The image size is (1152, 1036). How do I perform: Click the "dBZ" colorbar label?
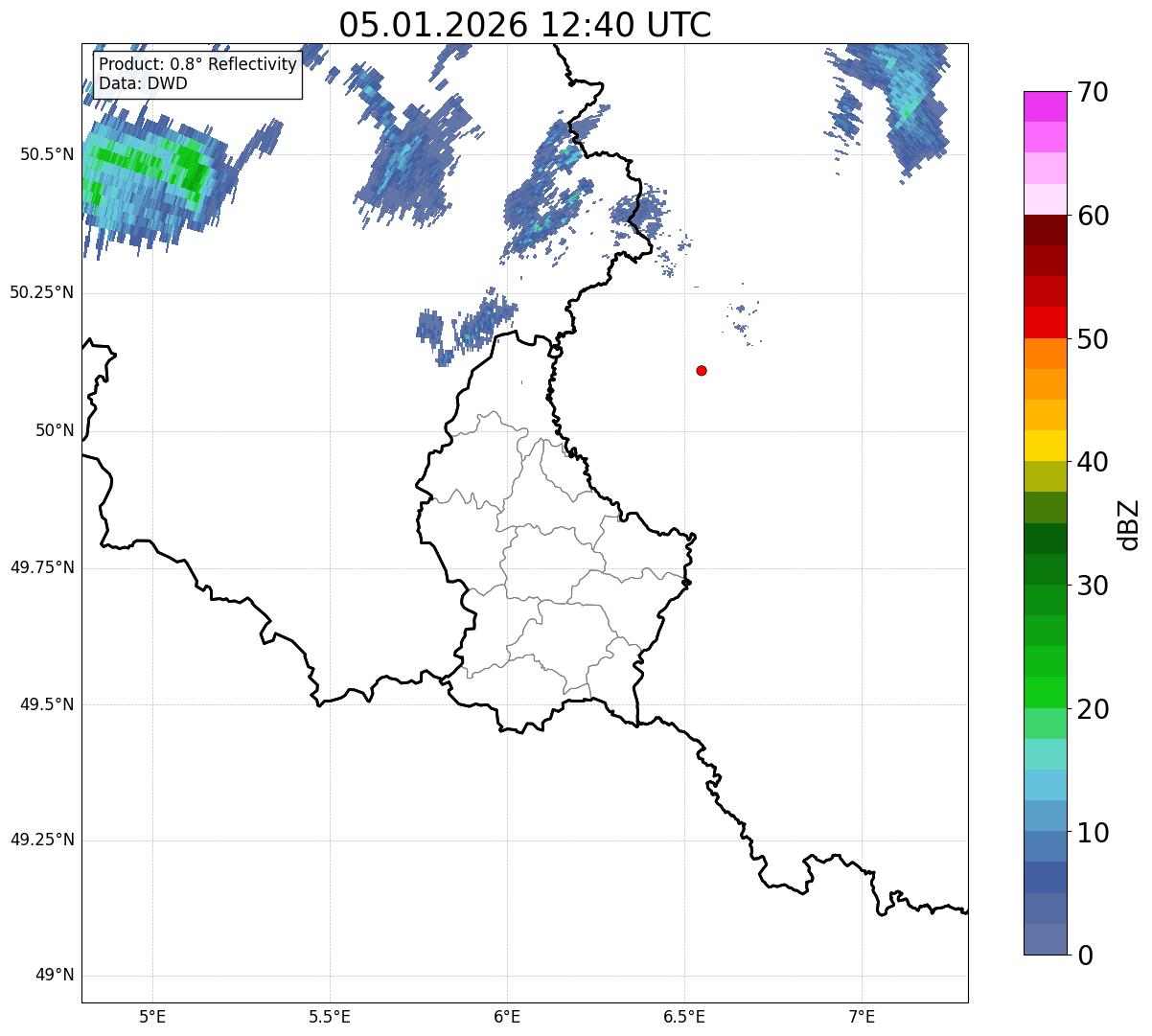[x=1129, y=524]
